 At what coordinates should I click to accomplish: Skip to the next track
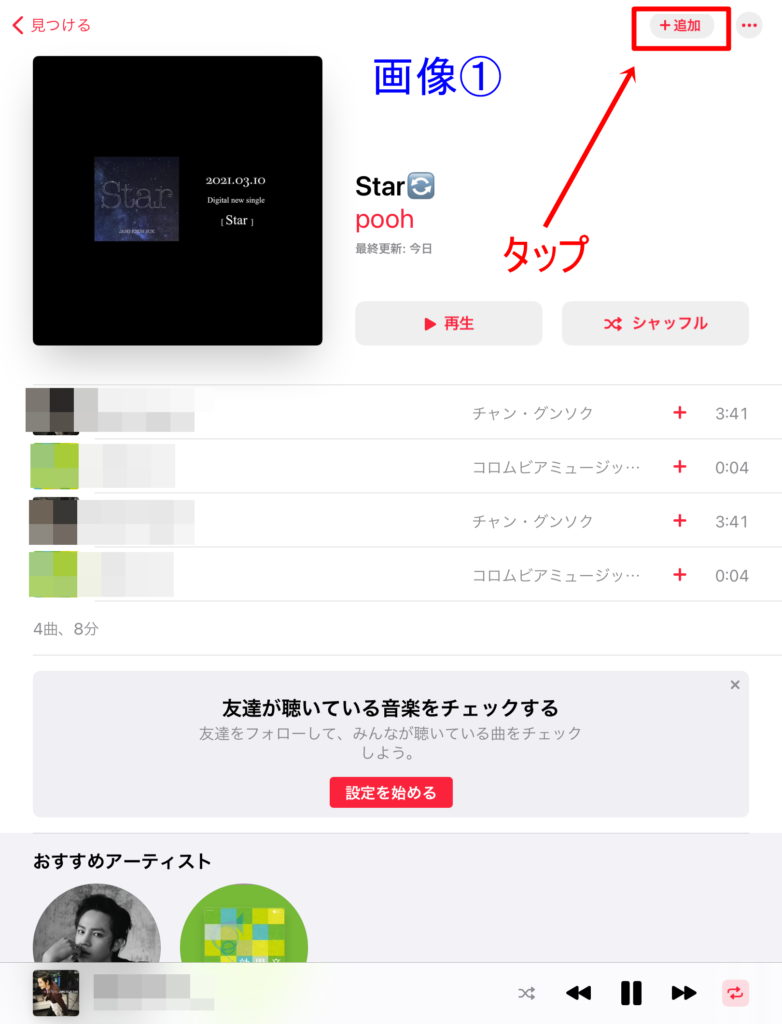pyautogui.click(x=683, y=993)
